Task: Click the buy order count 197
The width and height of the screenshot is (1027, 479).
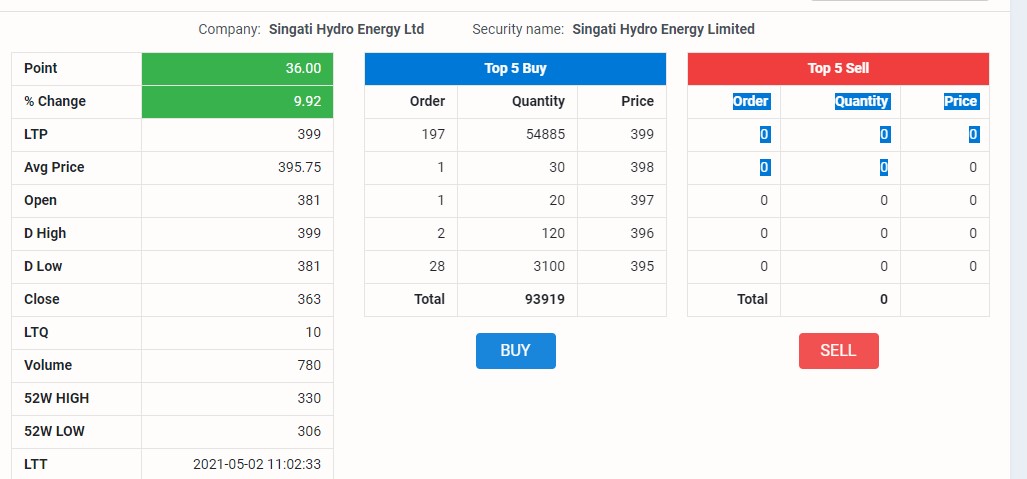Action: [x=434, y=134]
